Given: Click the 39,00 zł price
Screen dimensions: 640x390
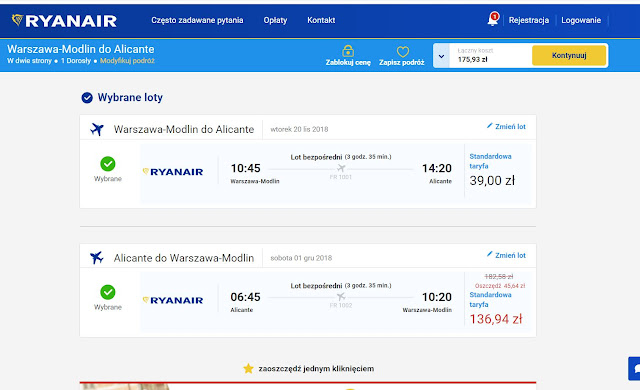Looking at the screenshot, I should click(x=492, y=180).
